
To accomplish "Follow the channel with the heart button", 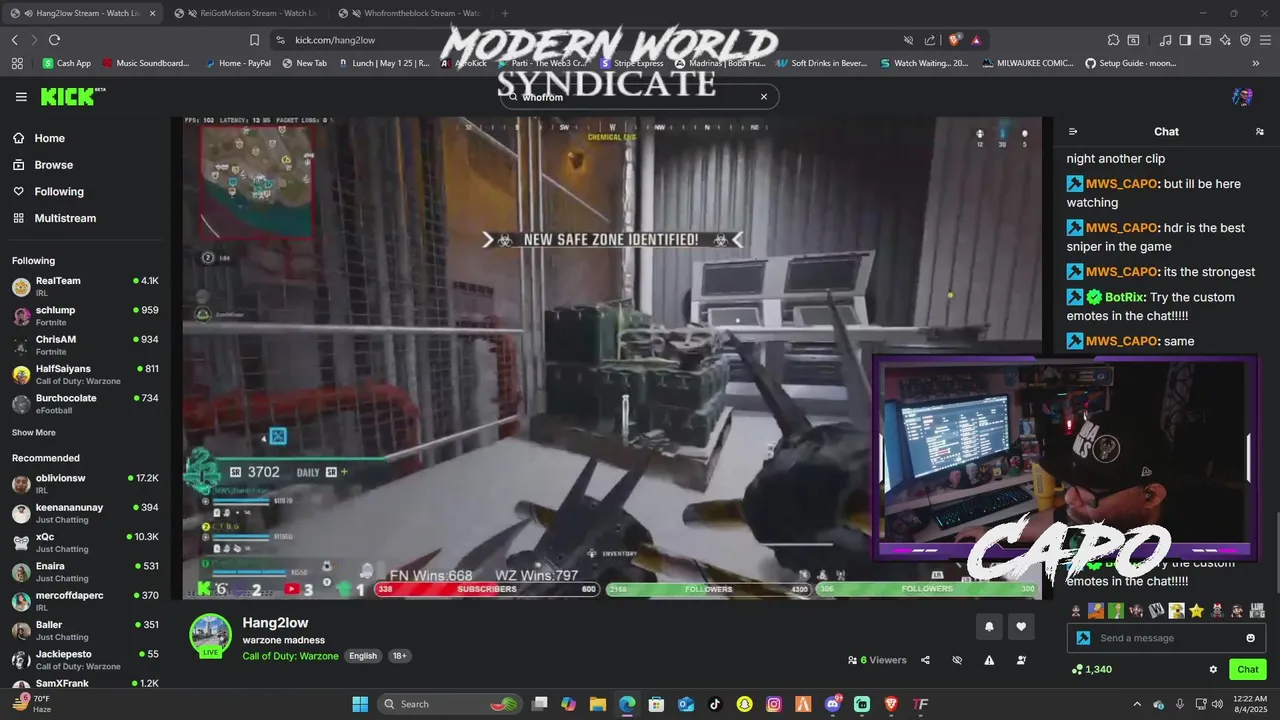I will point(1021,627).
